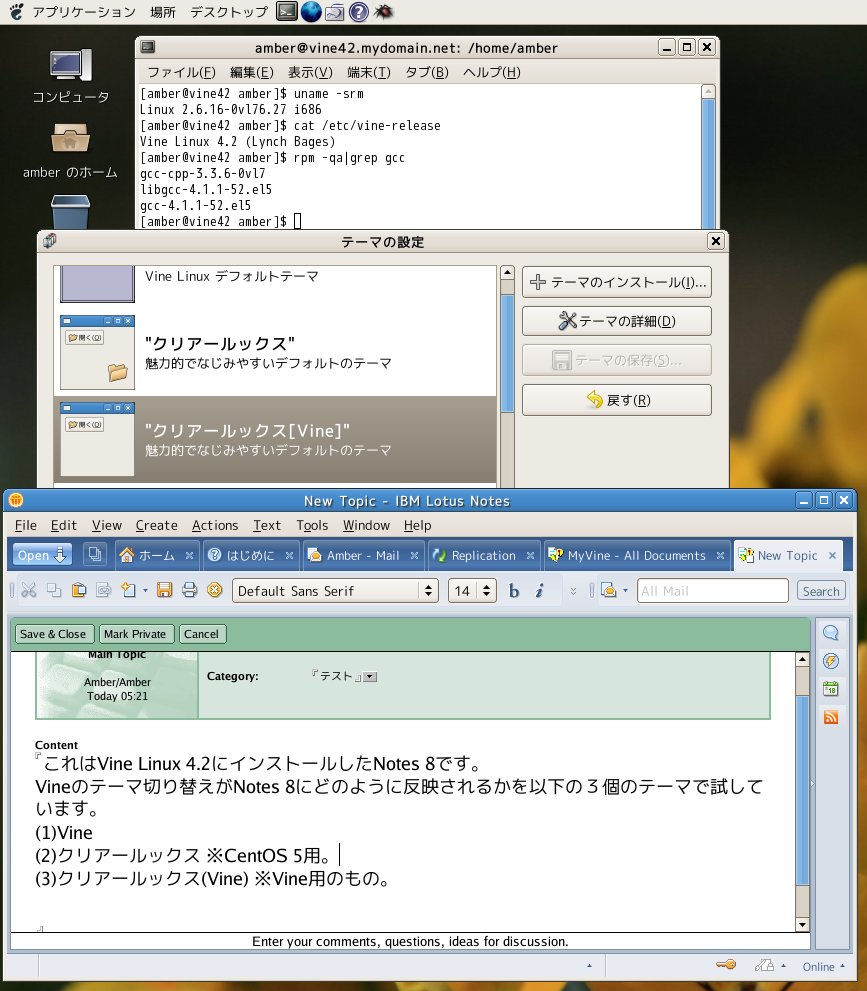Select the "クリアールックス[Vine]" theme thumbnail
This screenshot has width=867, height=991.
[x=97, y=439]
